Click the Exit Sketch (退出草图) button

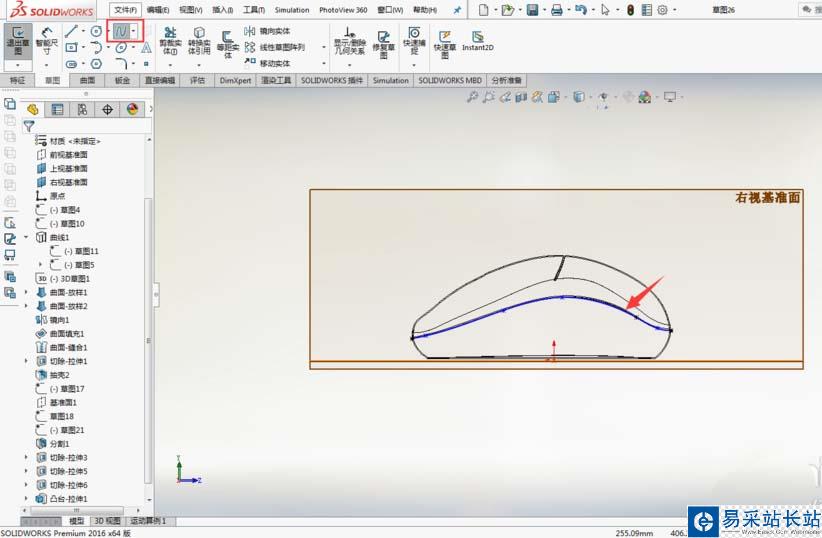click(x=17, y=41)
